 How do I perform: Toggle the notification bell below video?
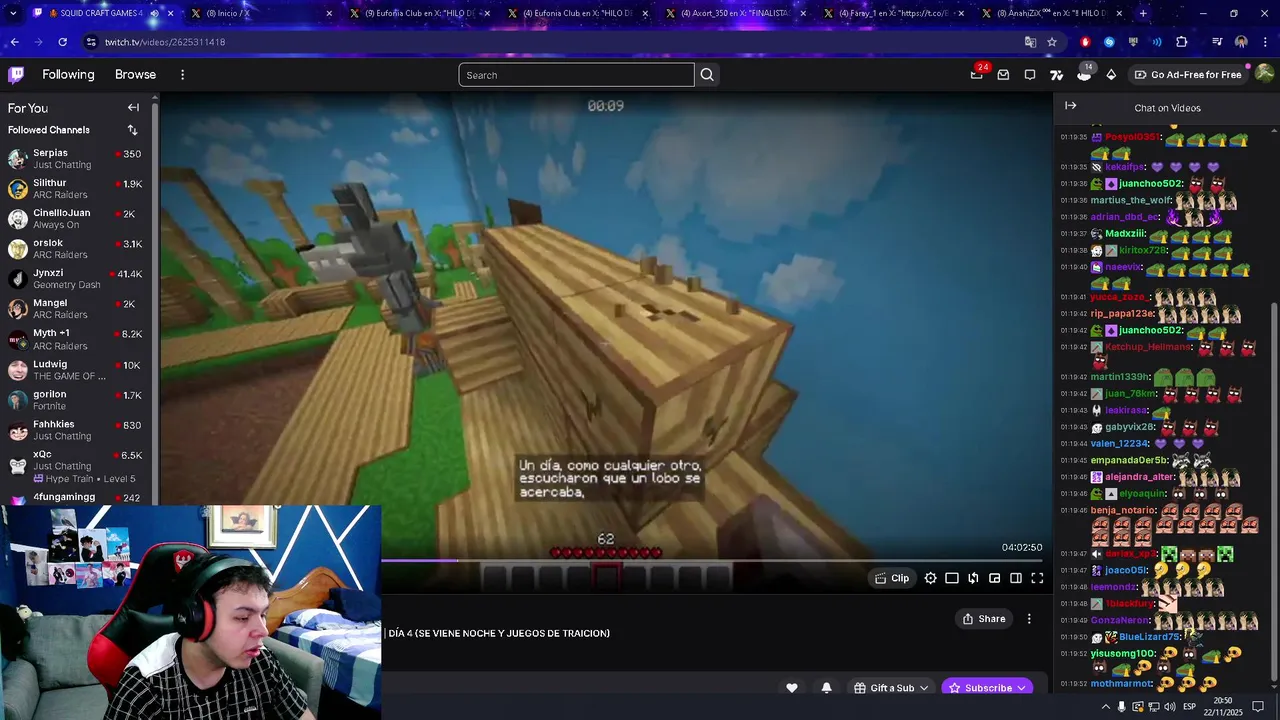click(x=826, y=688)
